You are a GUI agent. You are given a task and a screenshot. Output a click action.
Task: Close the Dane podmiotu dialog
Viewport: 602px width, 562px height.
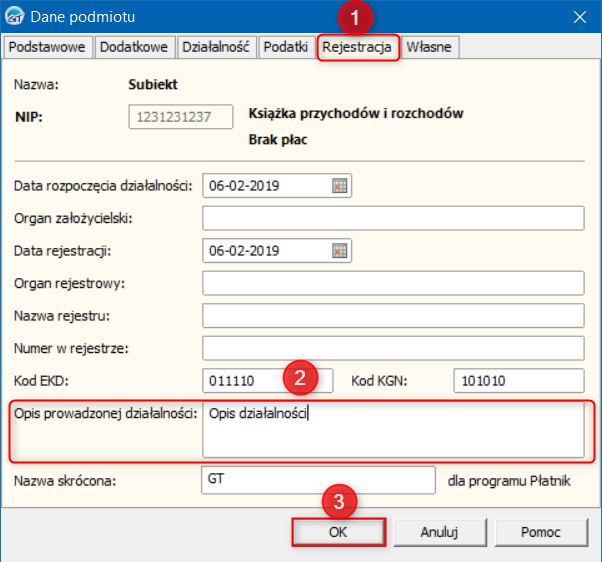tap(579, 17)
